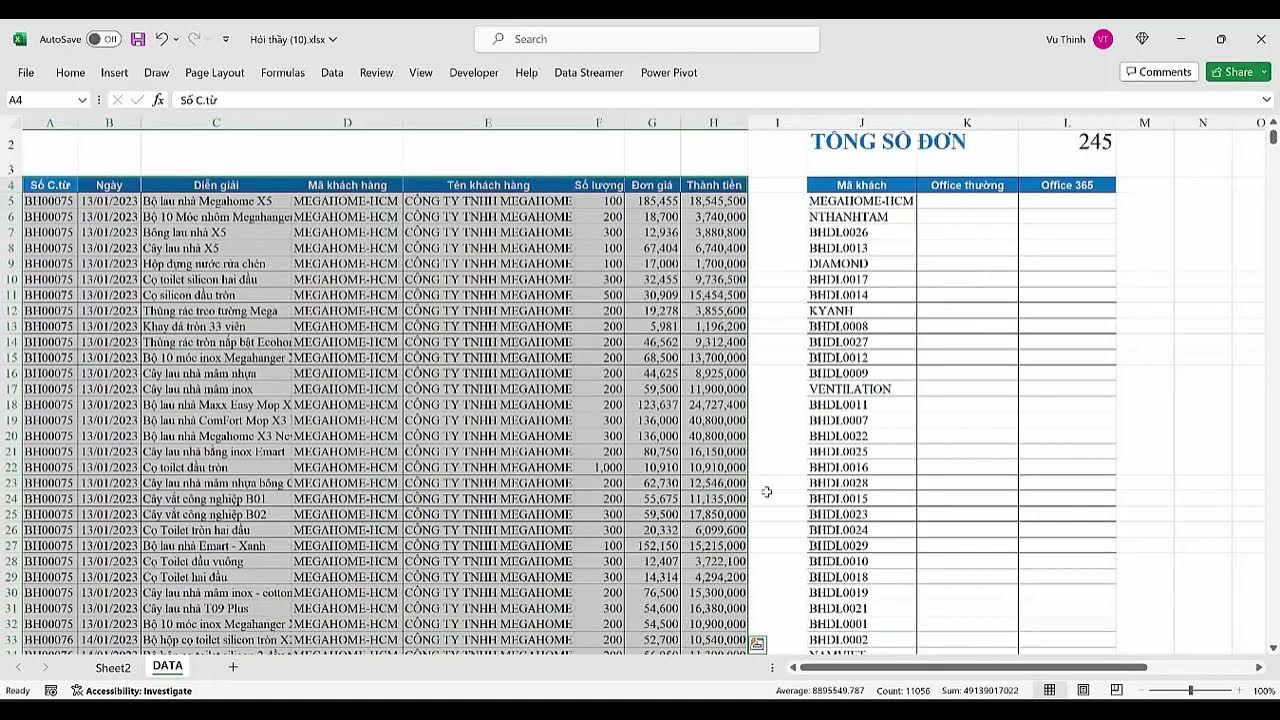Click the Share button
The height and width of the screenshot is (720, 1280).
point(1238,72)
